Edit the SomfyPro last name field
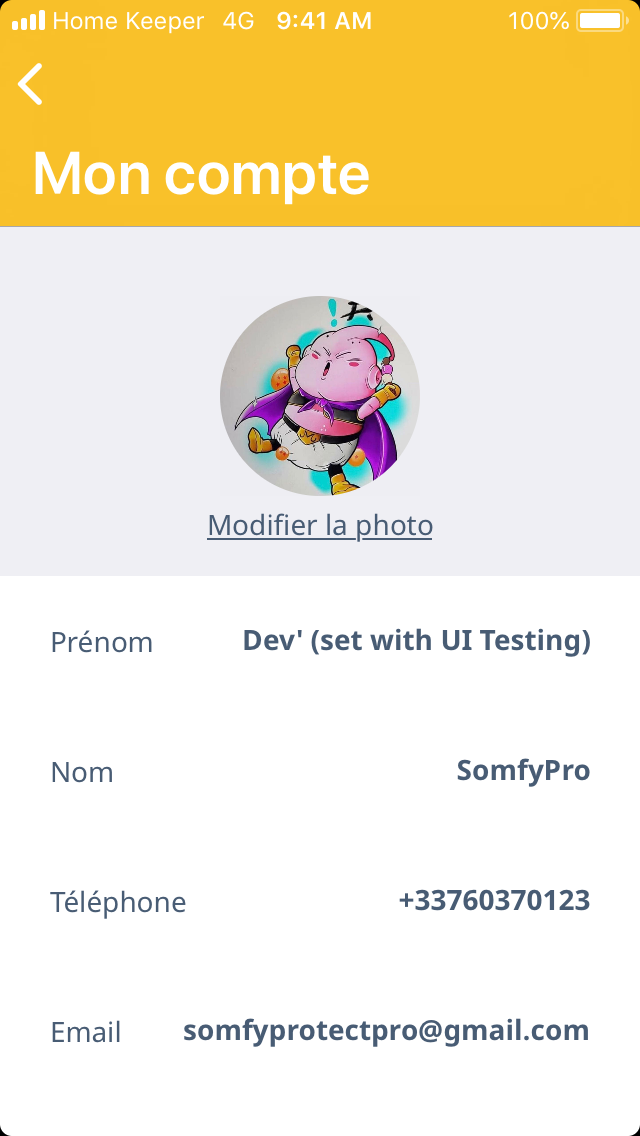The height and width of the screenshot is (1136, 640). point(523,771)
